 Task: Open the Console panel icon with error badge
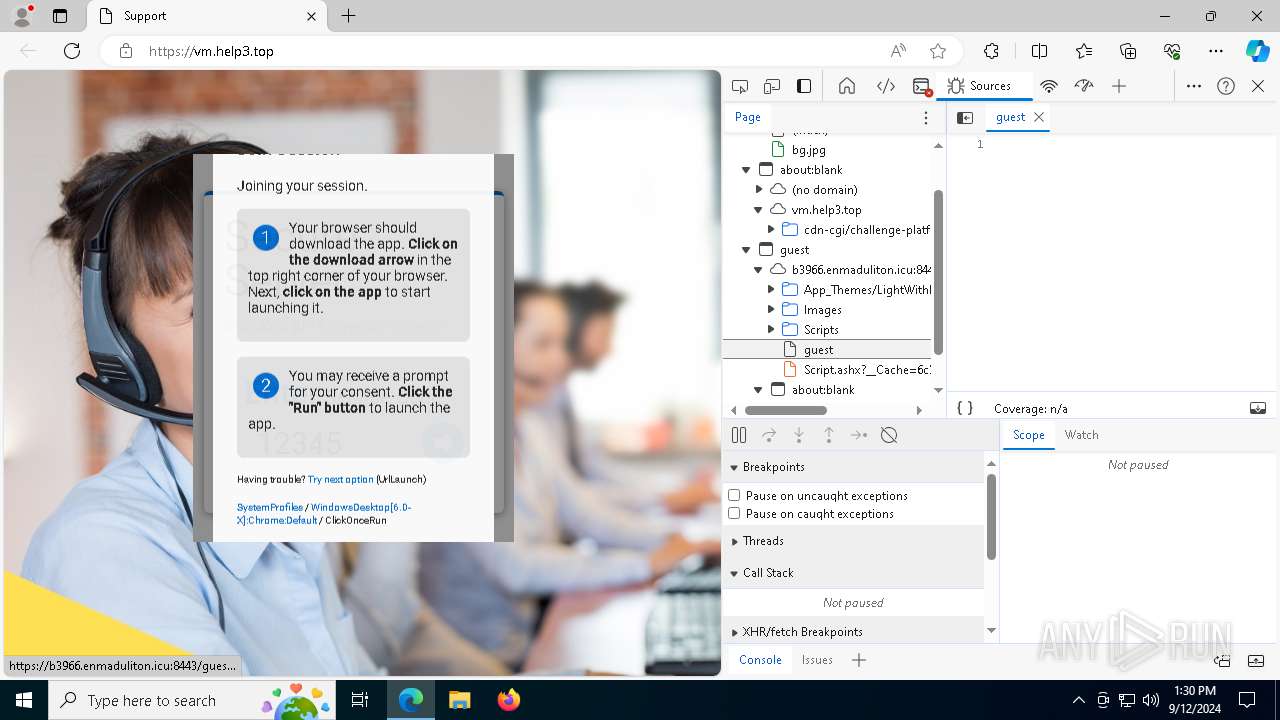(x=922, y=86)
